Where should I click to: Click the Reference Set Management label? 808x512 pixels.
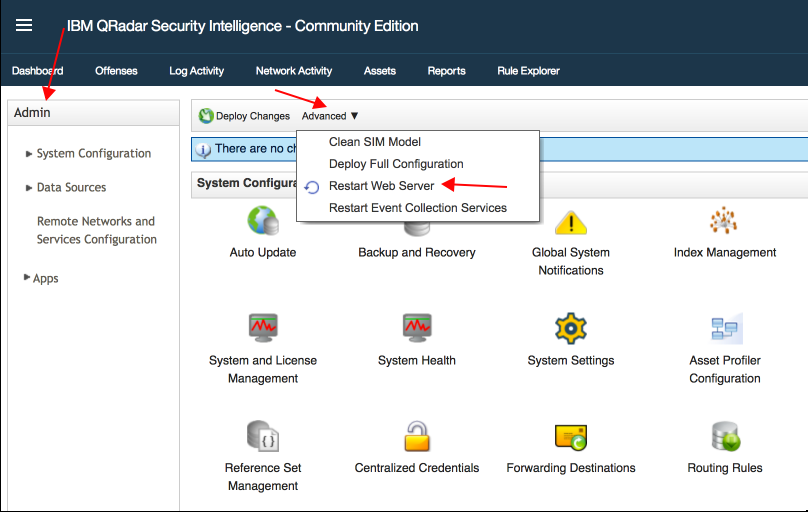263,476
